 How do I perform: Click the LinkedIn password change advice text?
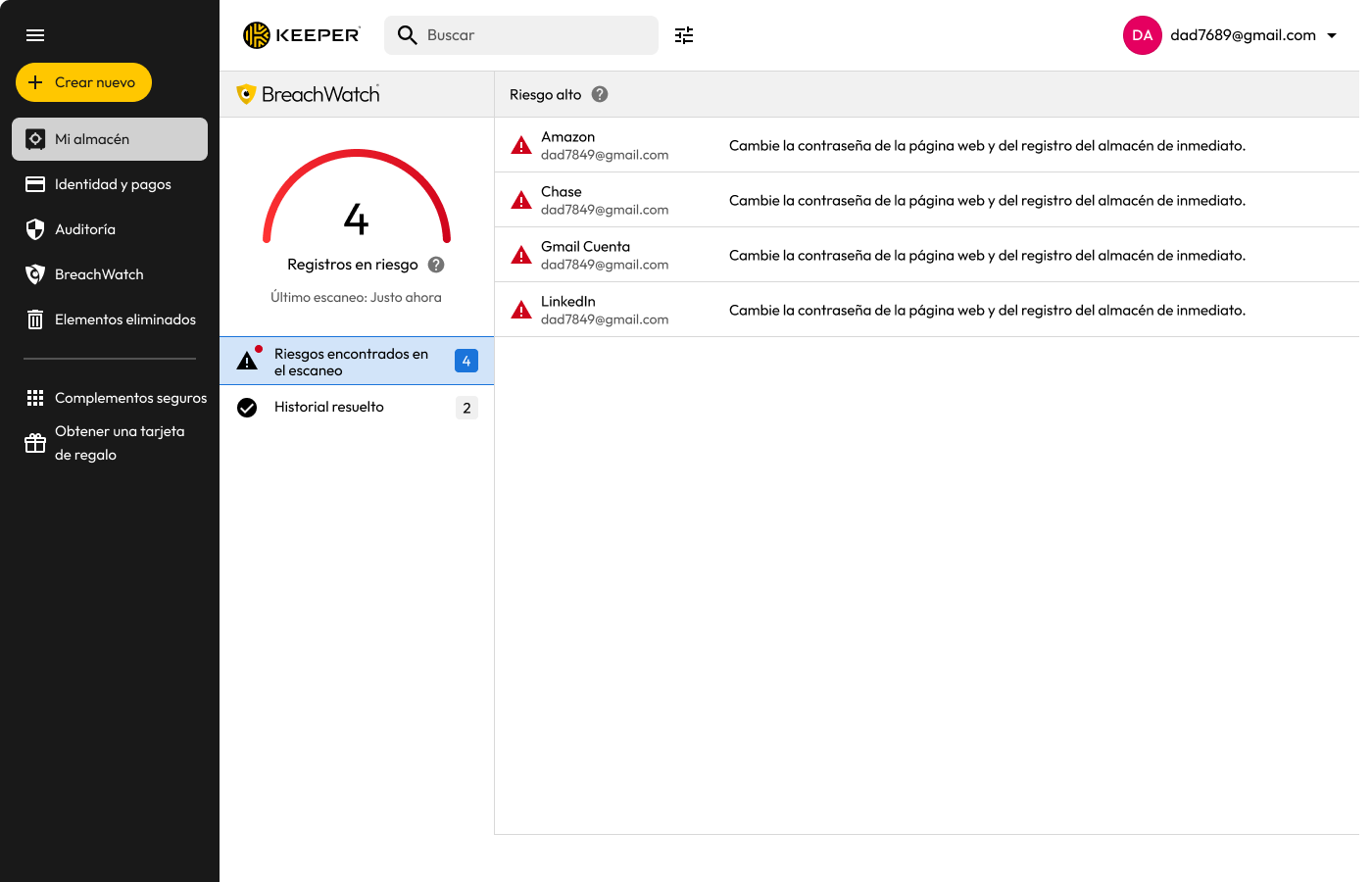[x=987, y=311]
